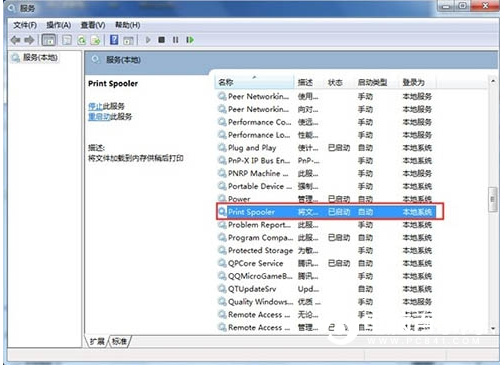The image size is (500, 366).
Task: Click the gear icon of Quality Windows...
Action: coord(222,302)
